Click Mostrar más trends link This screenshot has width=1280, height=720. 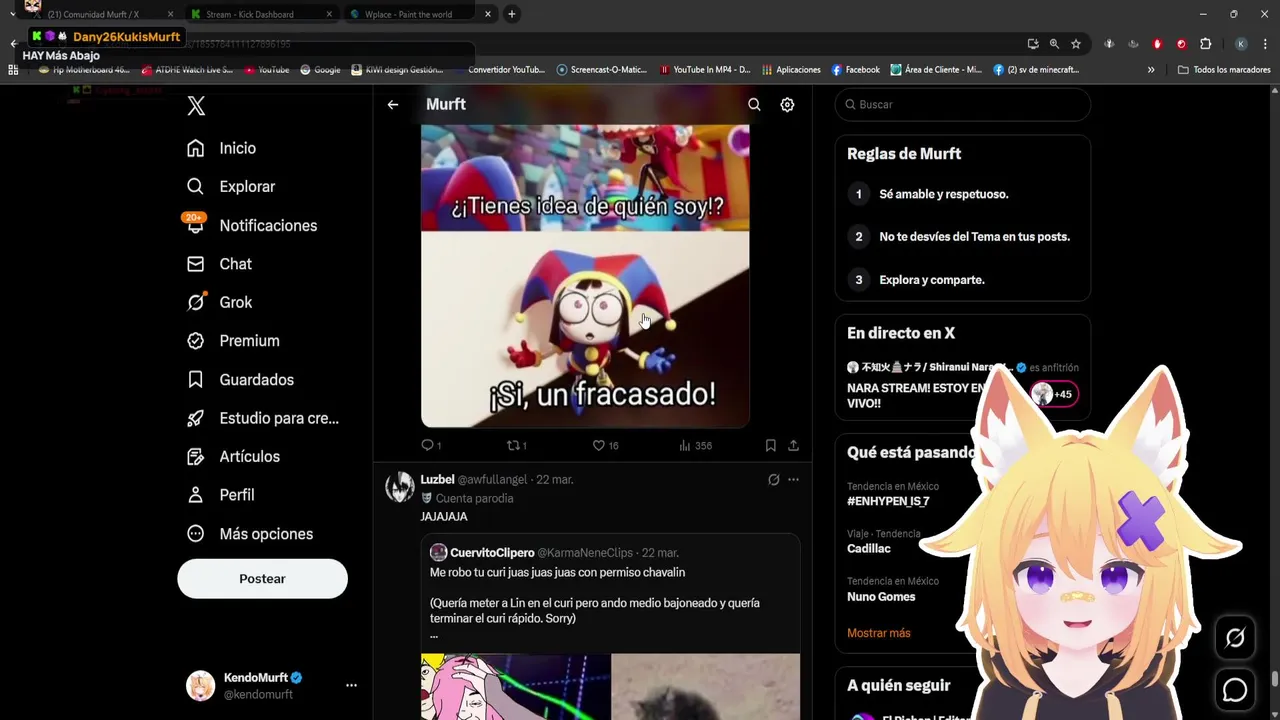879,633
